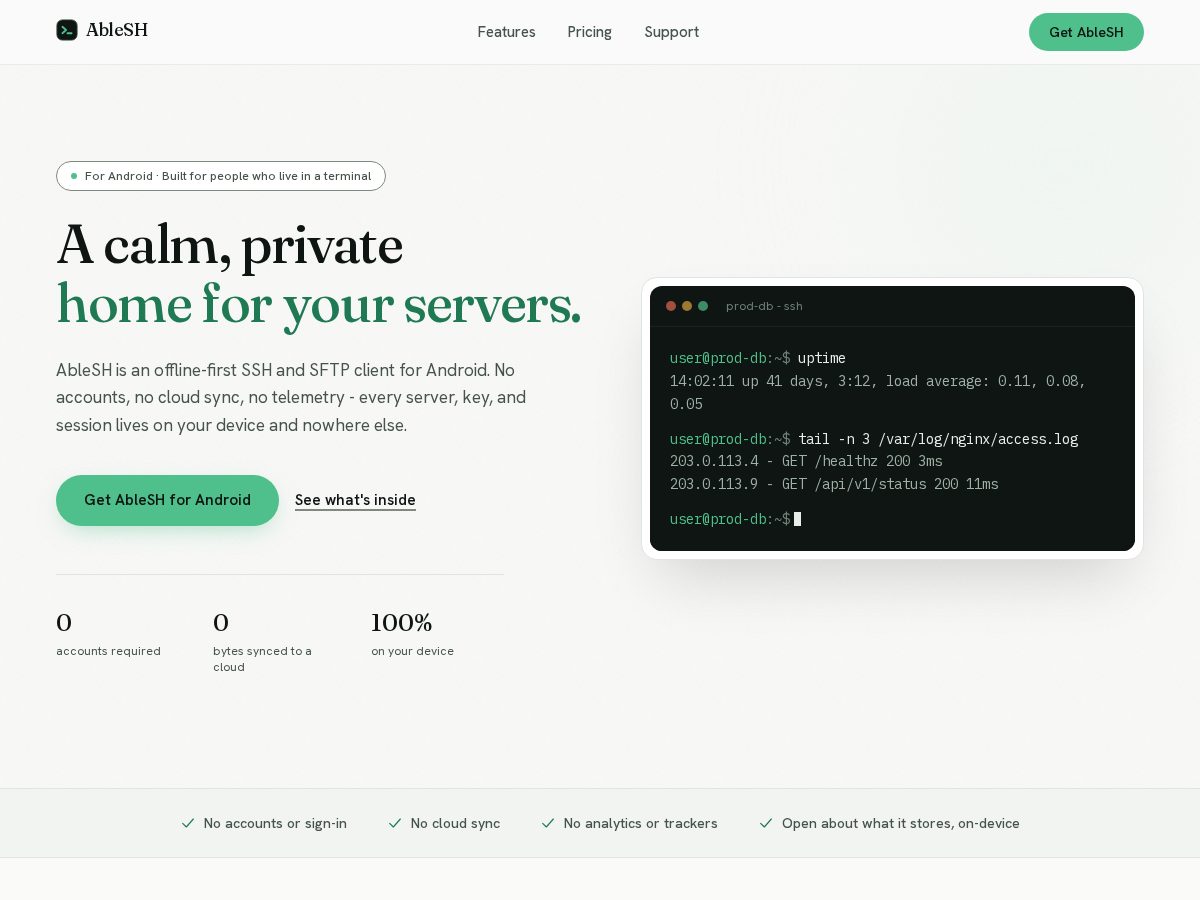Click checkmark beside No accounts or sign-in
The width and height of the screenshot is (1200, 900).
(188, 823)
